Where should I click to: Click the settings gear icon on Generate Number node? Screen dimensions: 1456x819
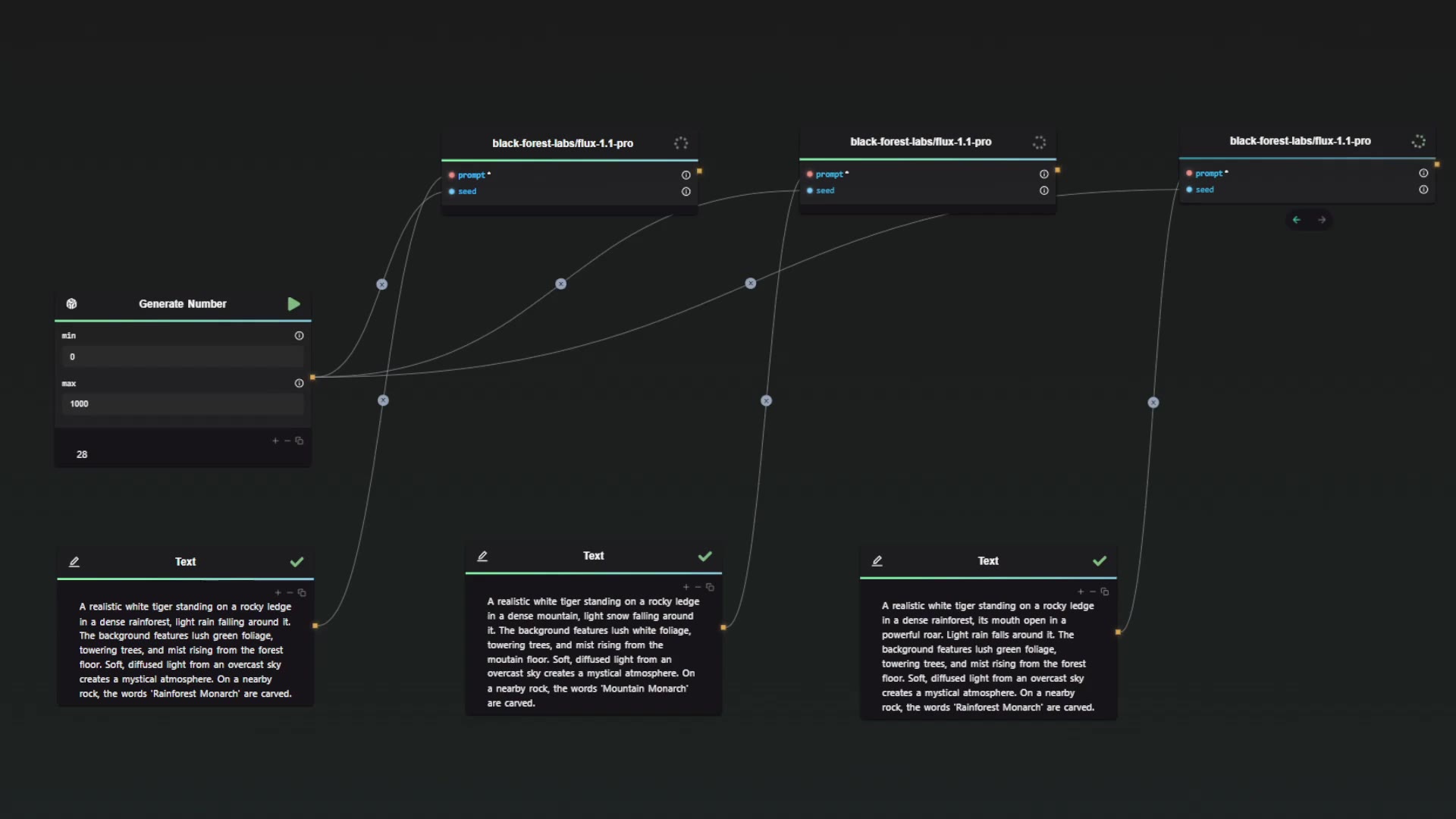pos(71,303)
